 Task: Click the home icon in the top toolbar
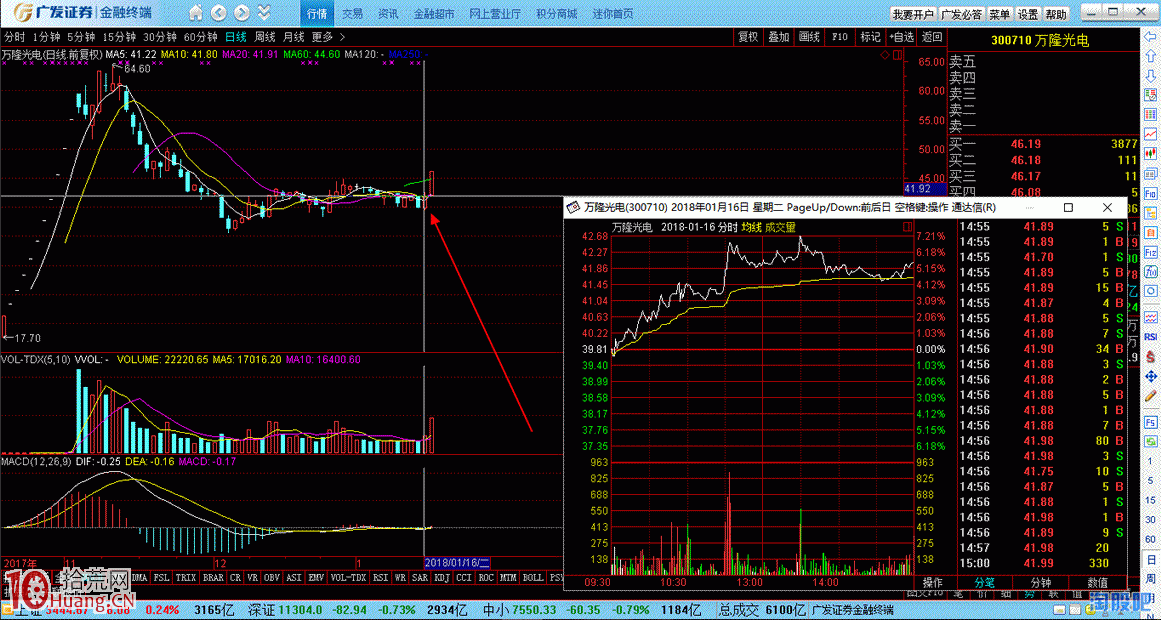point(196,14)
